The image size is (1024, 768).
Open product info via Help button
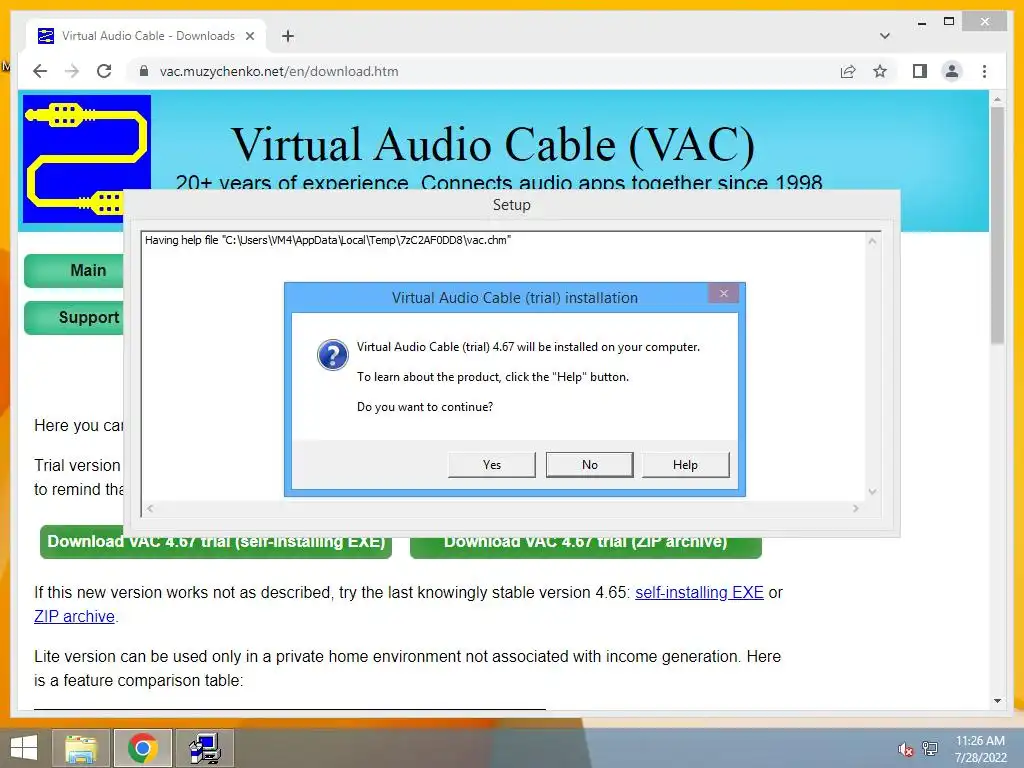tap(685, 464)
